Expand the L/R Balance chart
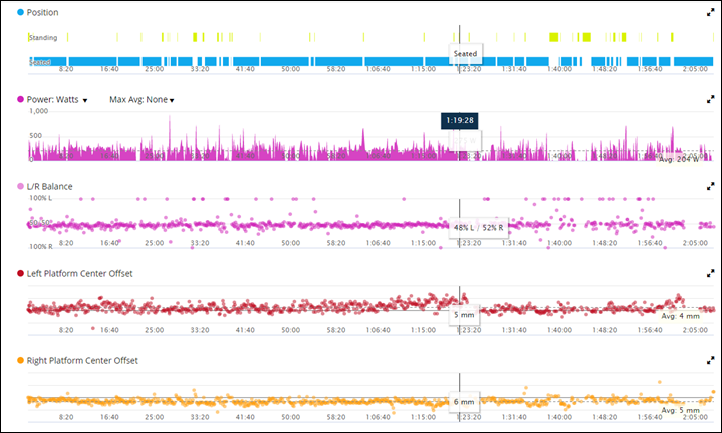 (x=710, y=186)
